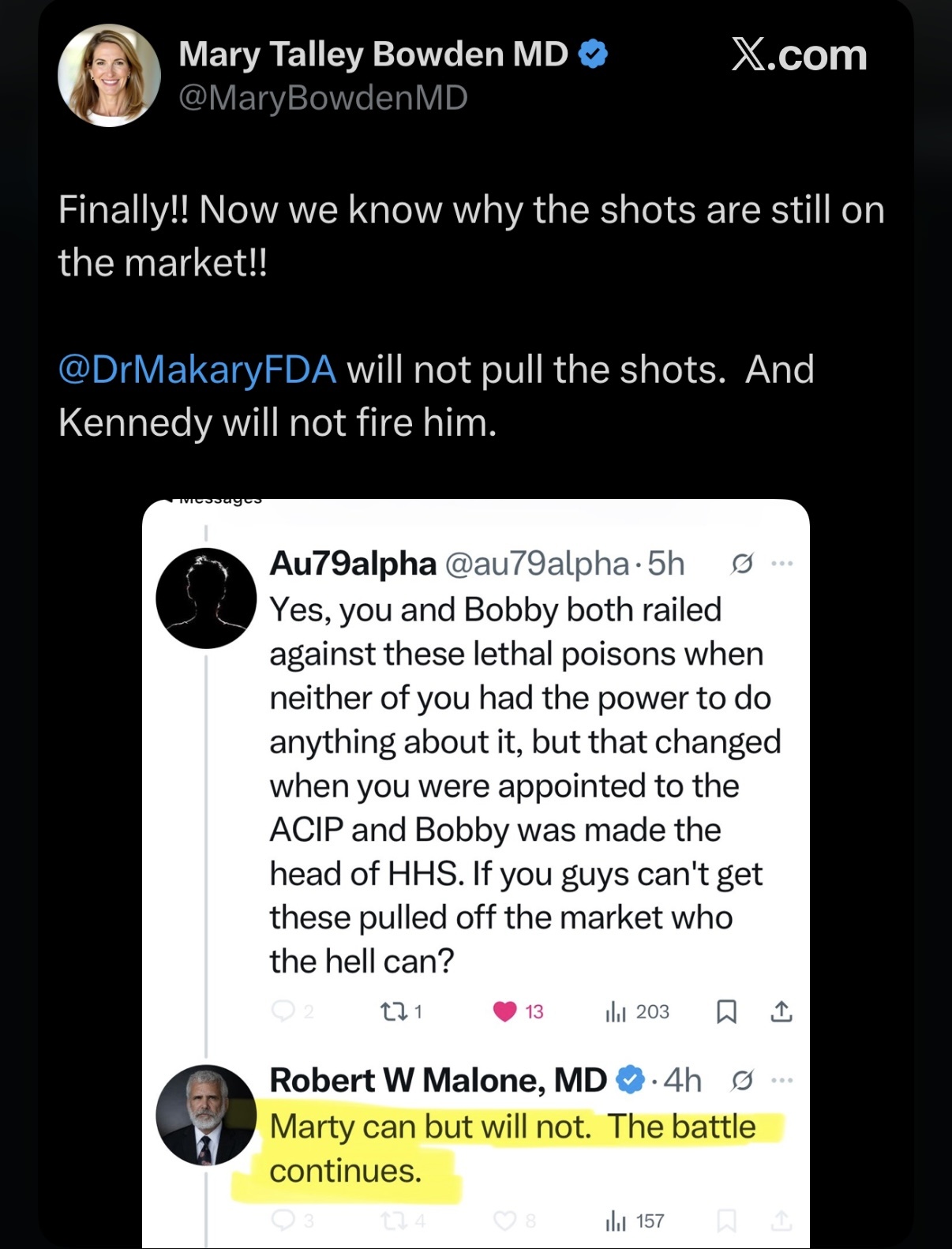This screenshot has height=1249, width=952.
Task: Click Robert W Malone's profile photo
Action: coord(206,1115)
